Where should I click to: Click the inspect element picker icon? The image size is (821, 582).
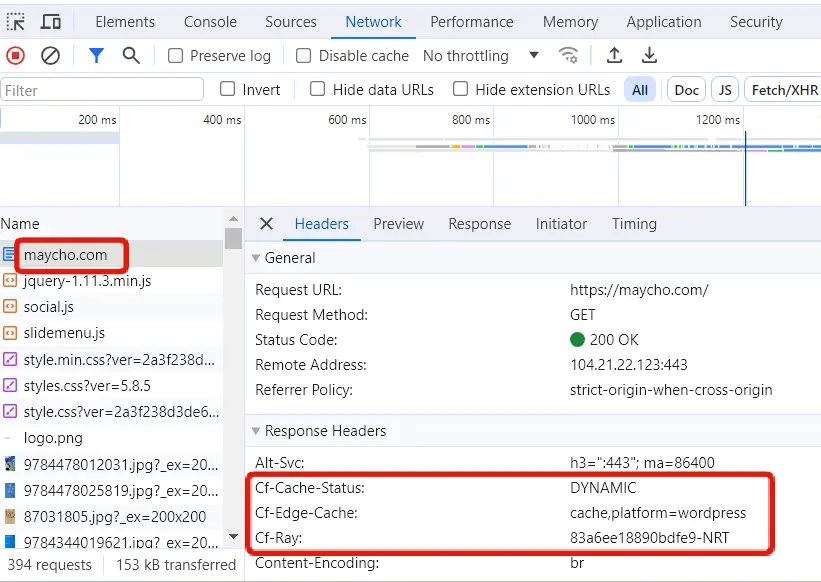pyautogui.click(x=16, y=22)
